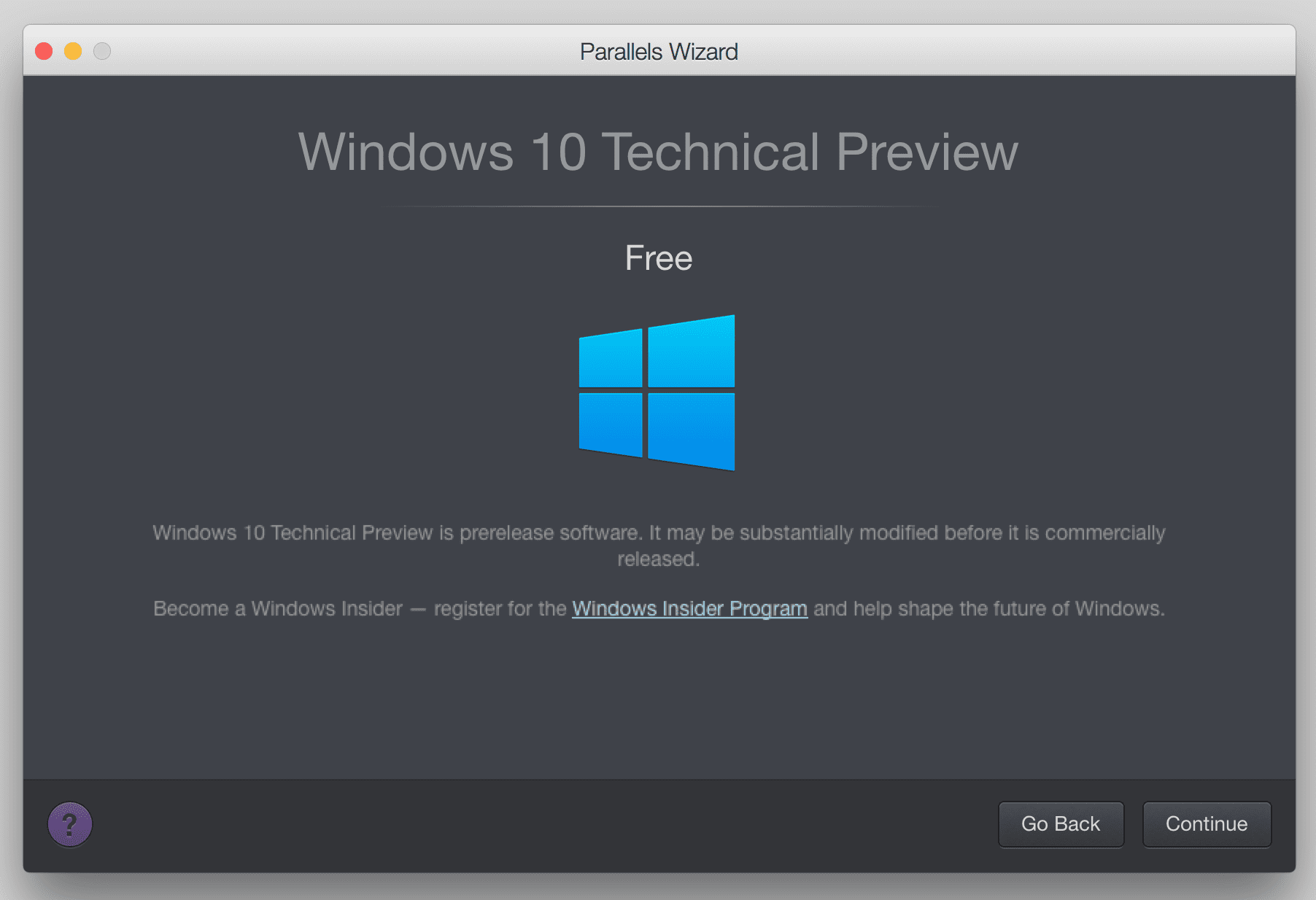The width and height of the screenshot is (1316, 900).
Task: Click the Parallels Wizard window title
Action: [x=659, y=52]
